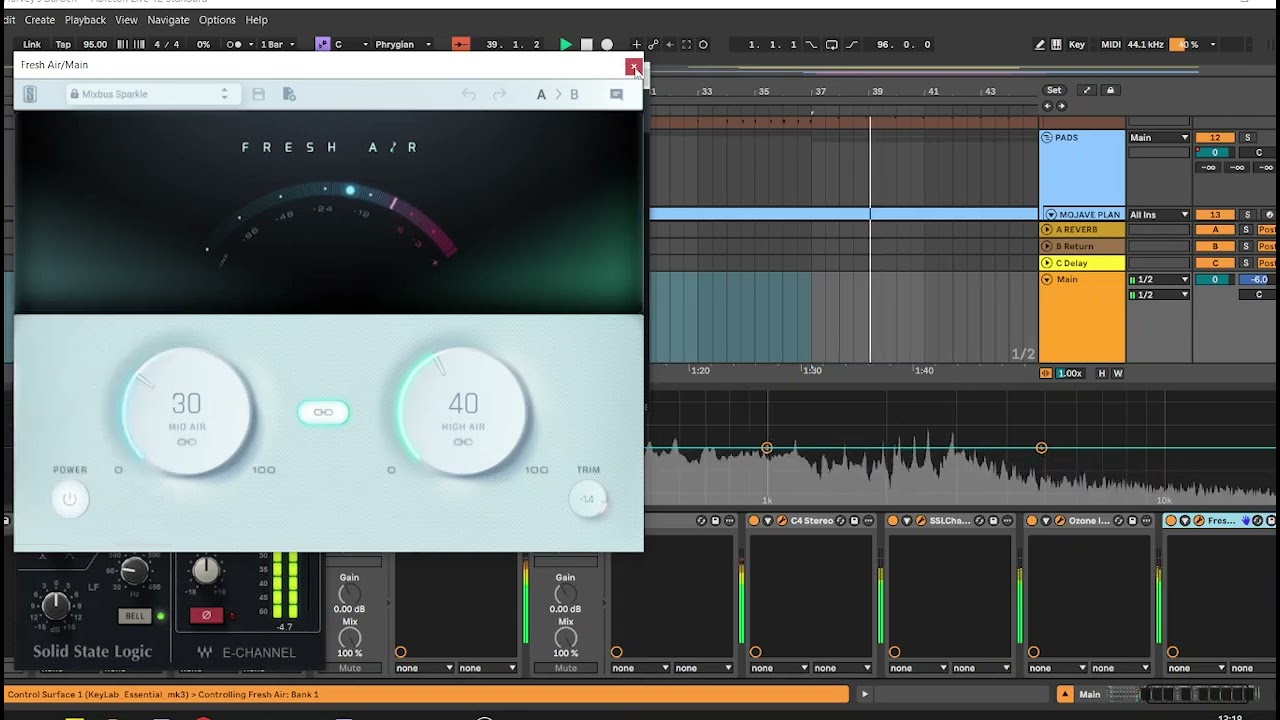This screenshot has width=1280, height=720.
Task: Click the Fresh Air save-as preset icon
Action: [x=289, y=94]
